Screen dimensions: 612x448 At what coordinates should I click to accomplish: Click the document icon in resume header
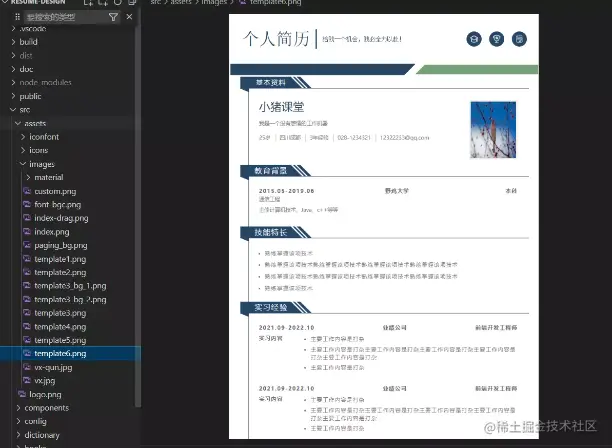point(519,39)
